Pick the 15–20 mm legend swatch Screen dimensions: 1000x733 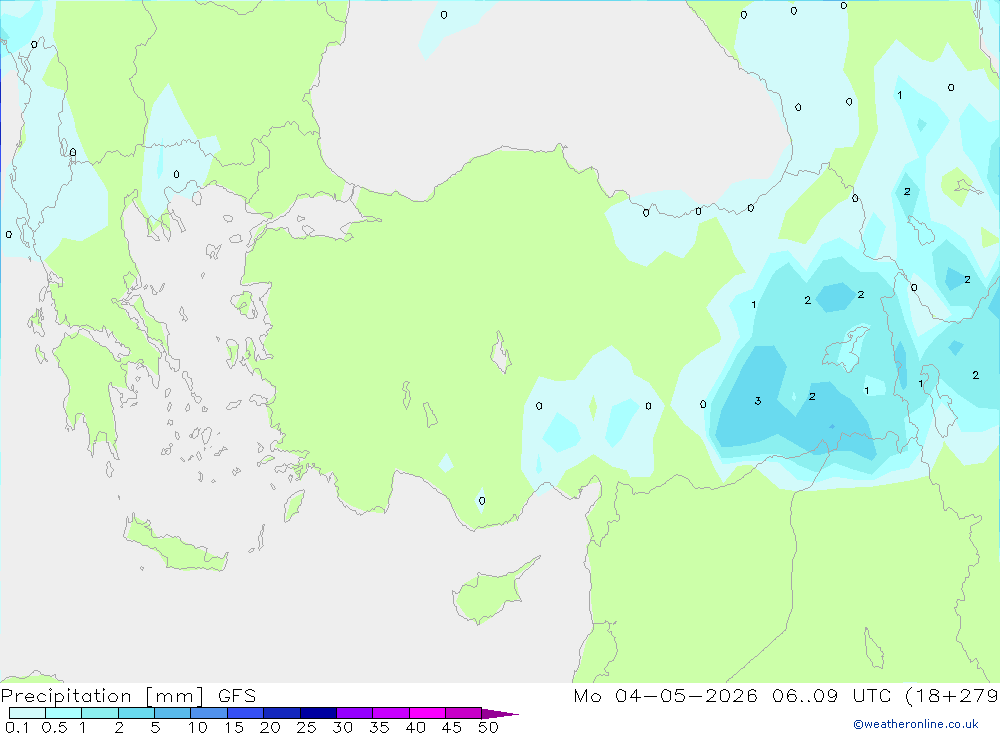click(246, 713)
